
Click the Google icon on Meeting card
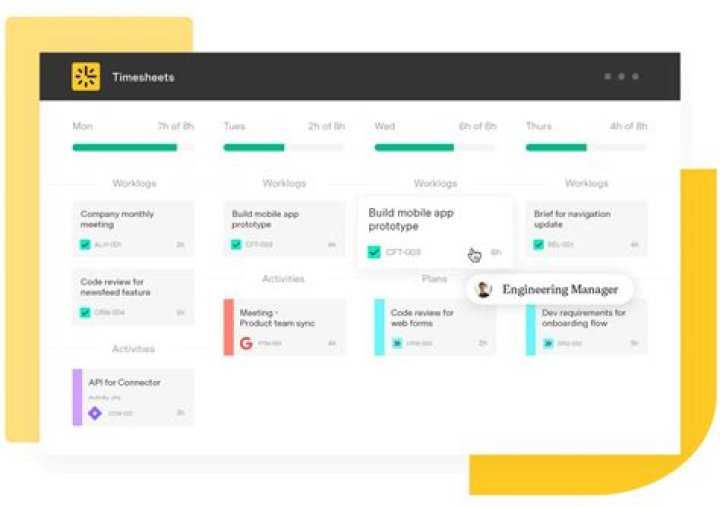point(246,343)
